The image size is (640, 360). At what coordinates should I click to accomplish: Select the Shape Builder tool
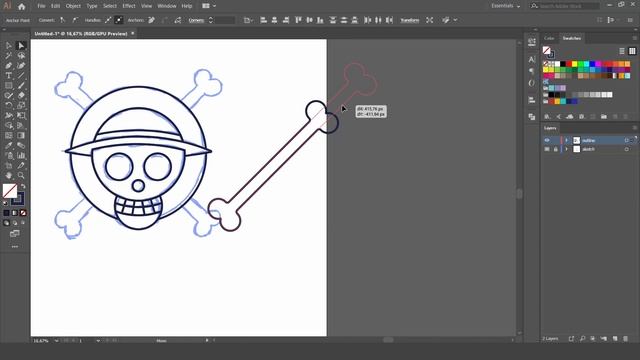[9, 125]
